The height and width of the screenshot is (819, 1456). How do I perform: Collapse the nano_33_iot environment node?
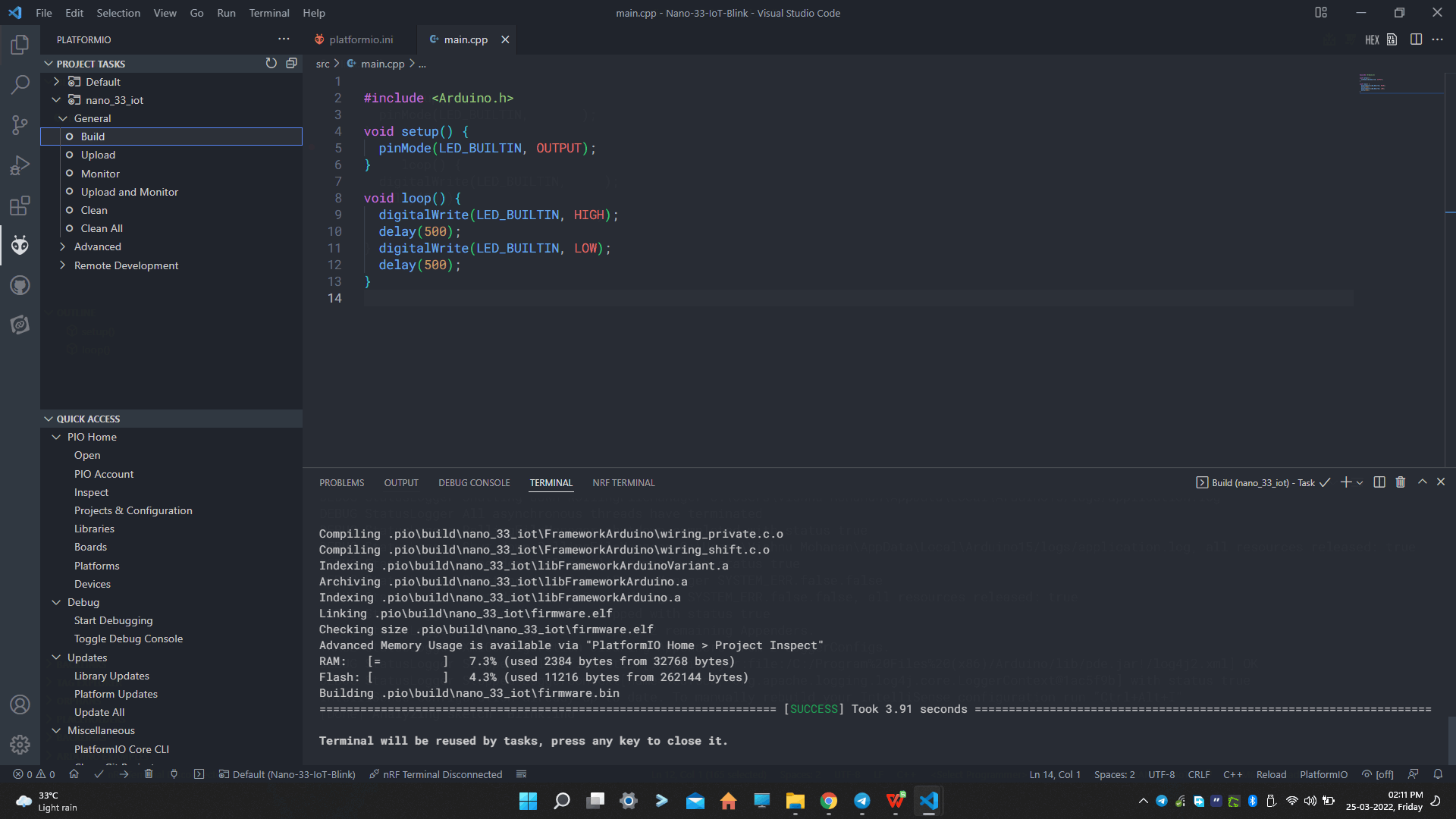pyautogui.click(x=56, y=100)
